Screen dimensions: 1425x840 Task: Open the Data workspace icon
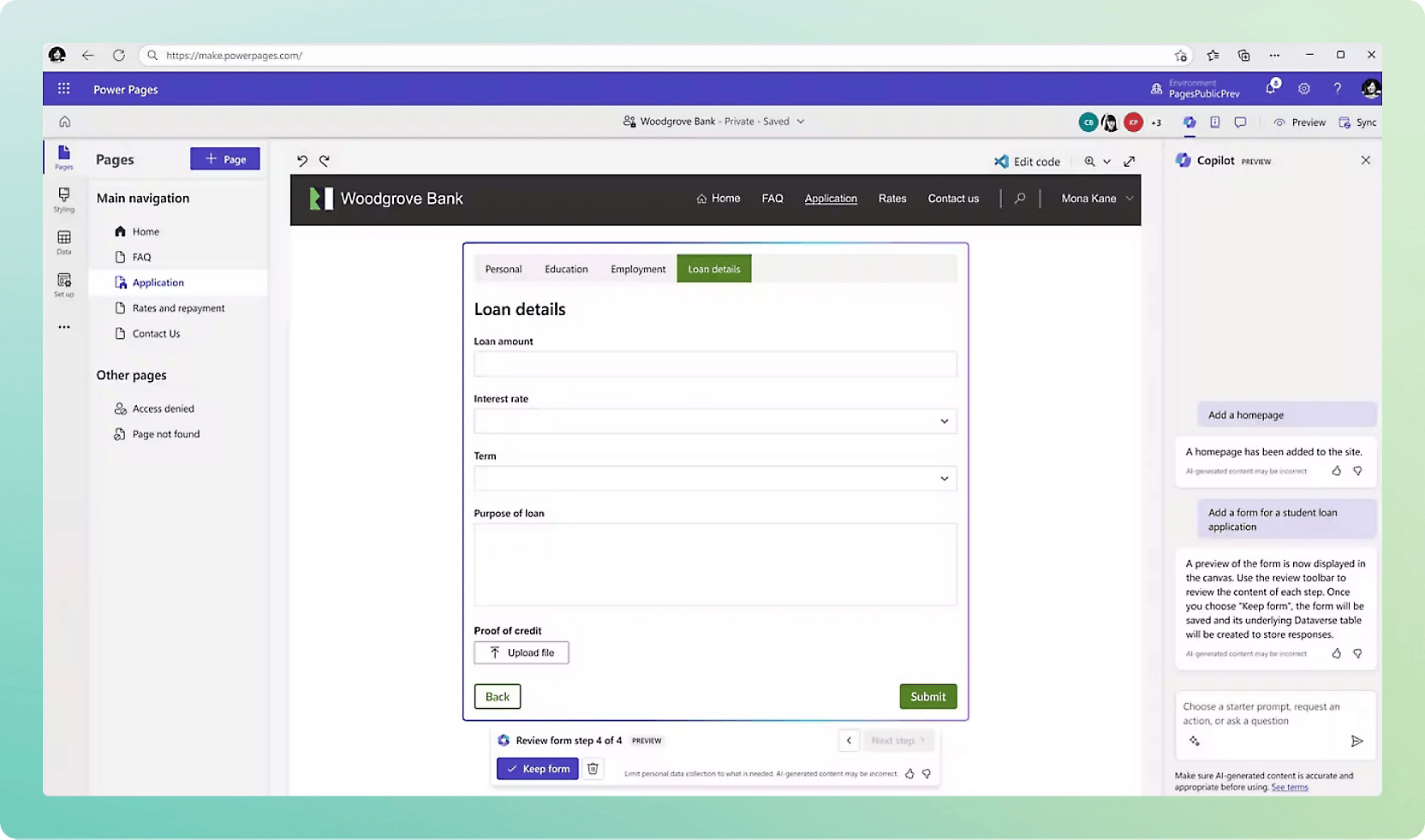64,241
